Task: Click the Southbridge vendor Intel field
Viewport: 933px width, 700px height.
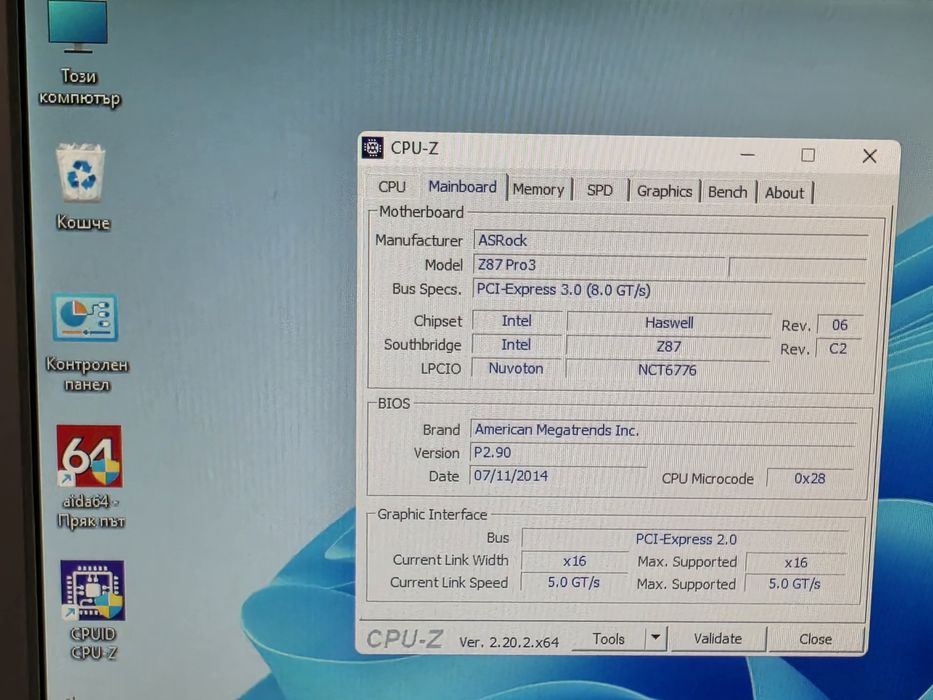Action: [516, 345]
